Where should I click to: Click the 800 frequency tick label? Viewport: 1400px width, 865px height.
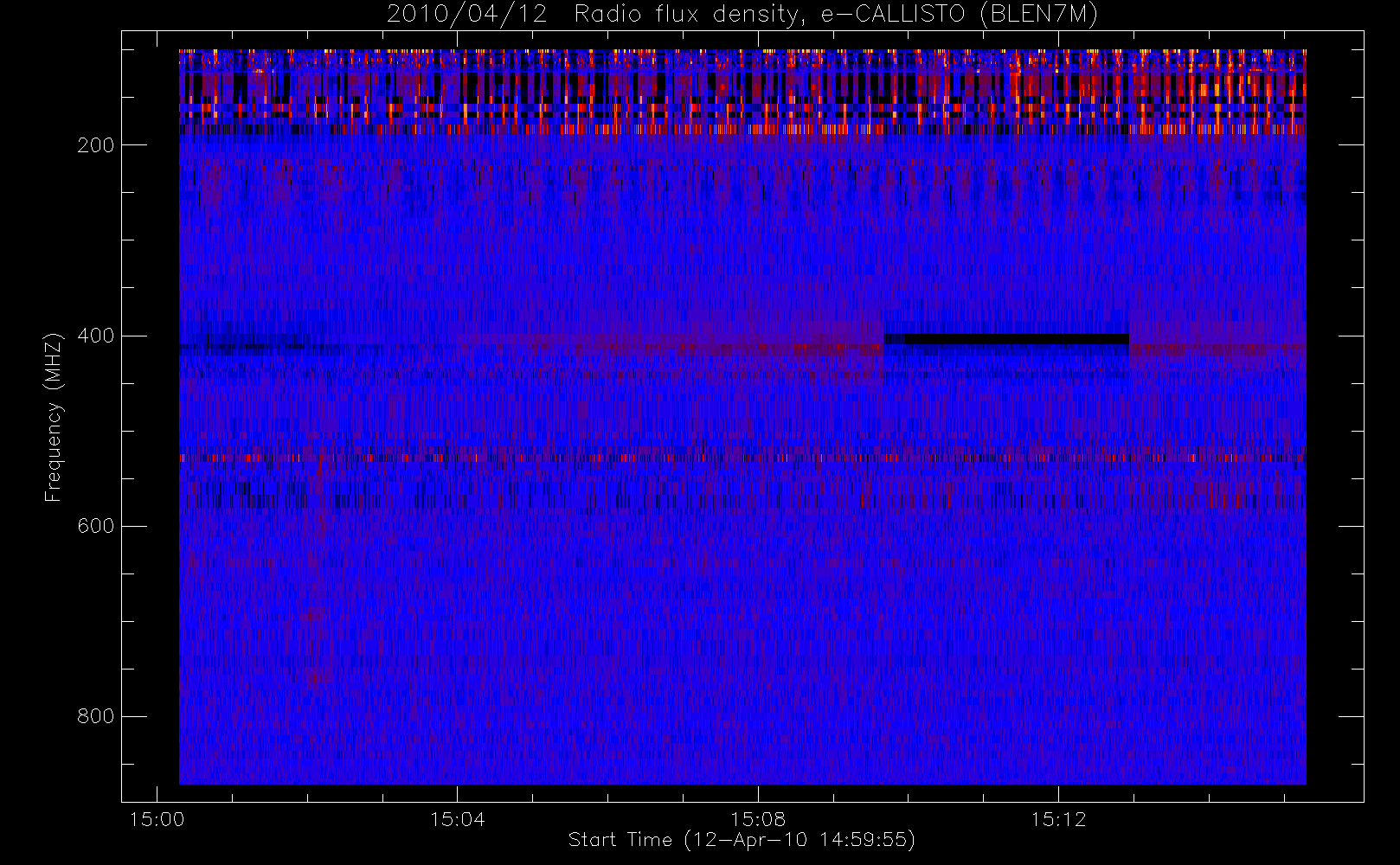point(96,716)
